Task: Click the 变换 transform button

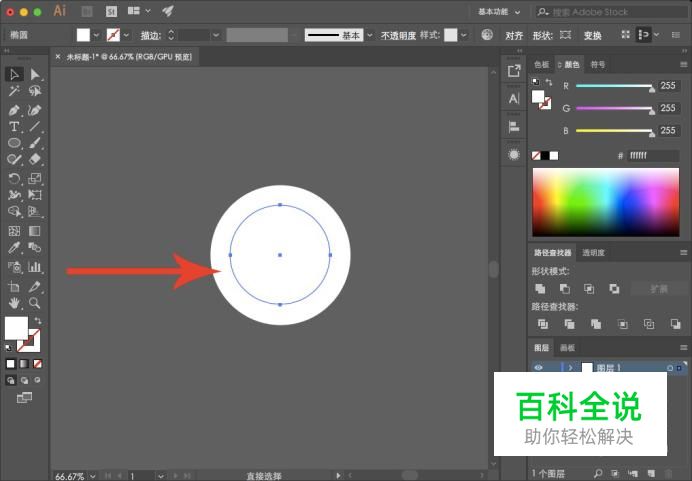Action: [592, 35]
